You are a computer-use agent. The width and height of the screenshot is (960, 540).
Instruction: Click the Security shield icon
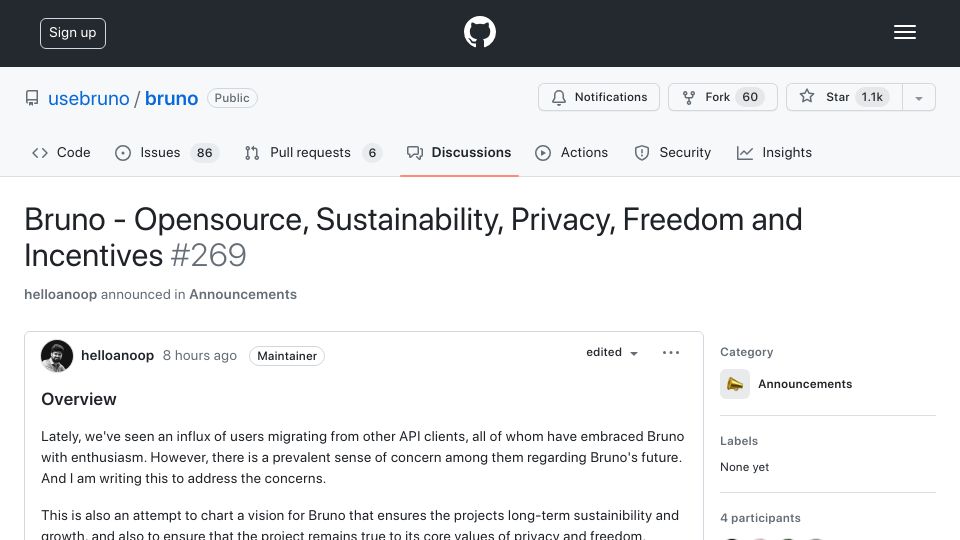[x=642, y=153]
